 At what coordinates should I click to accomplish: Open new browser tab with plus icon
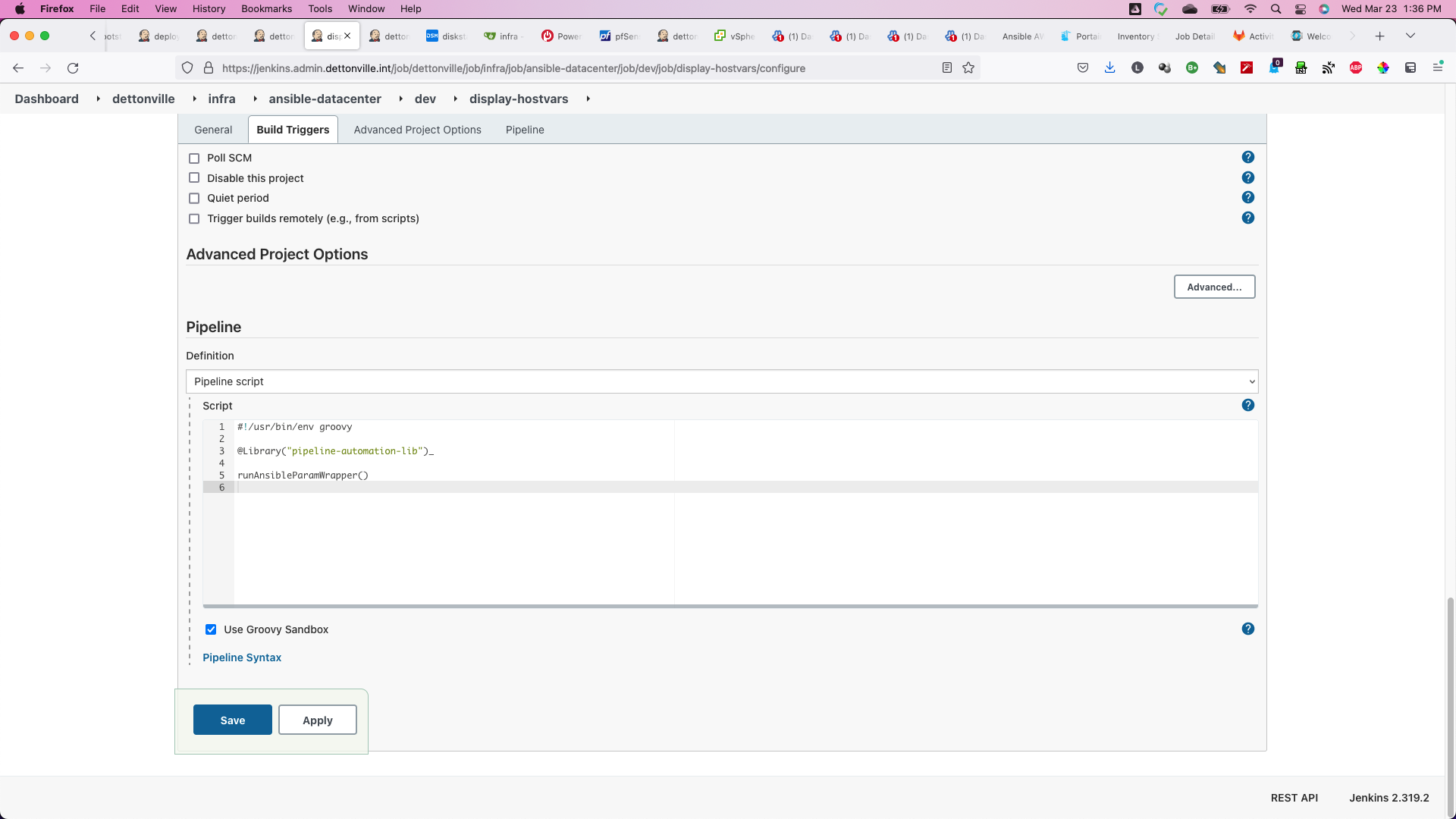pos(1379,36)
